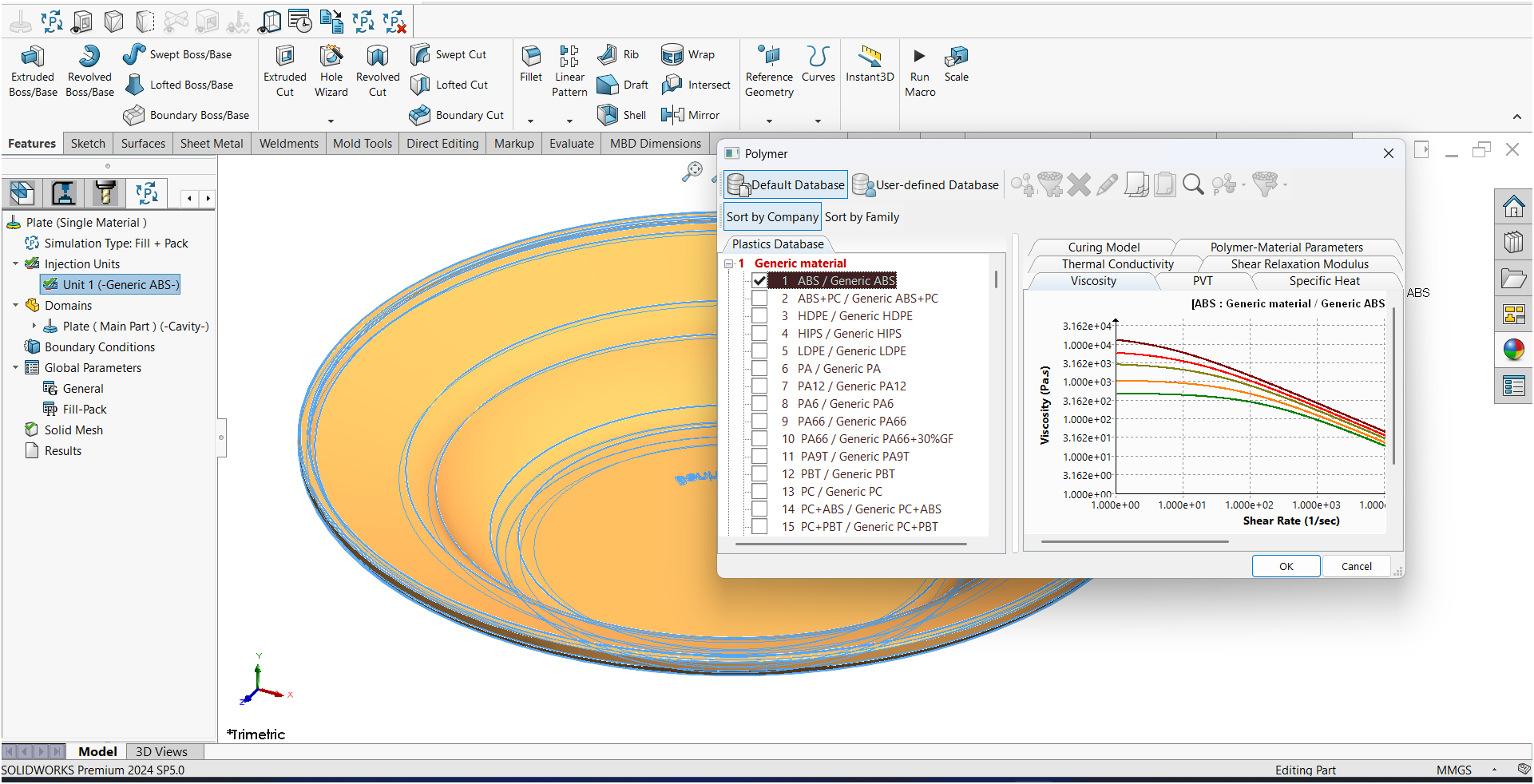Toggle Instant3D mode

(870, 64)
